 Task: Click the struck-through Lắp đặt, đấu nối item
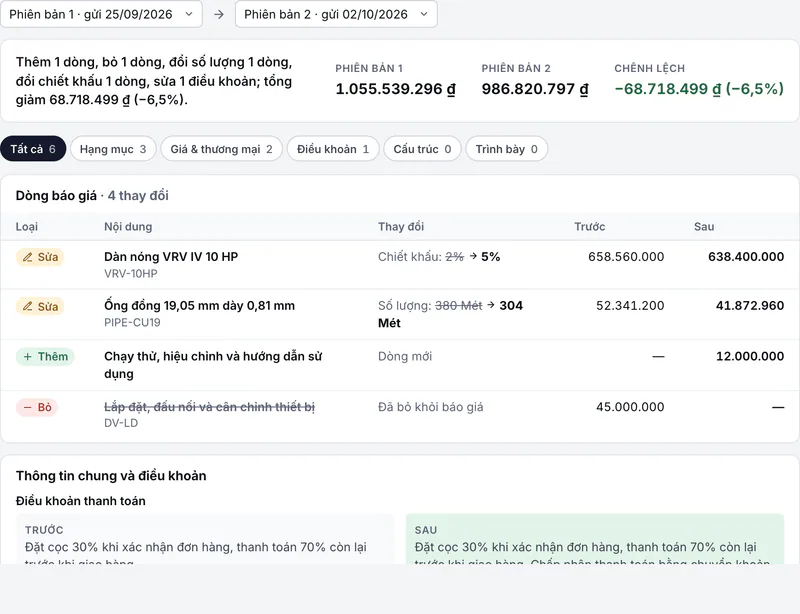tap(209, 407)
